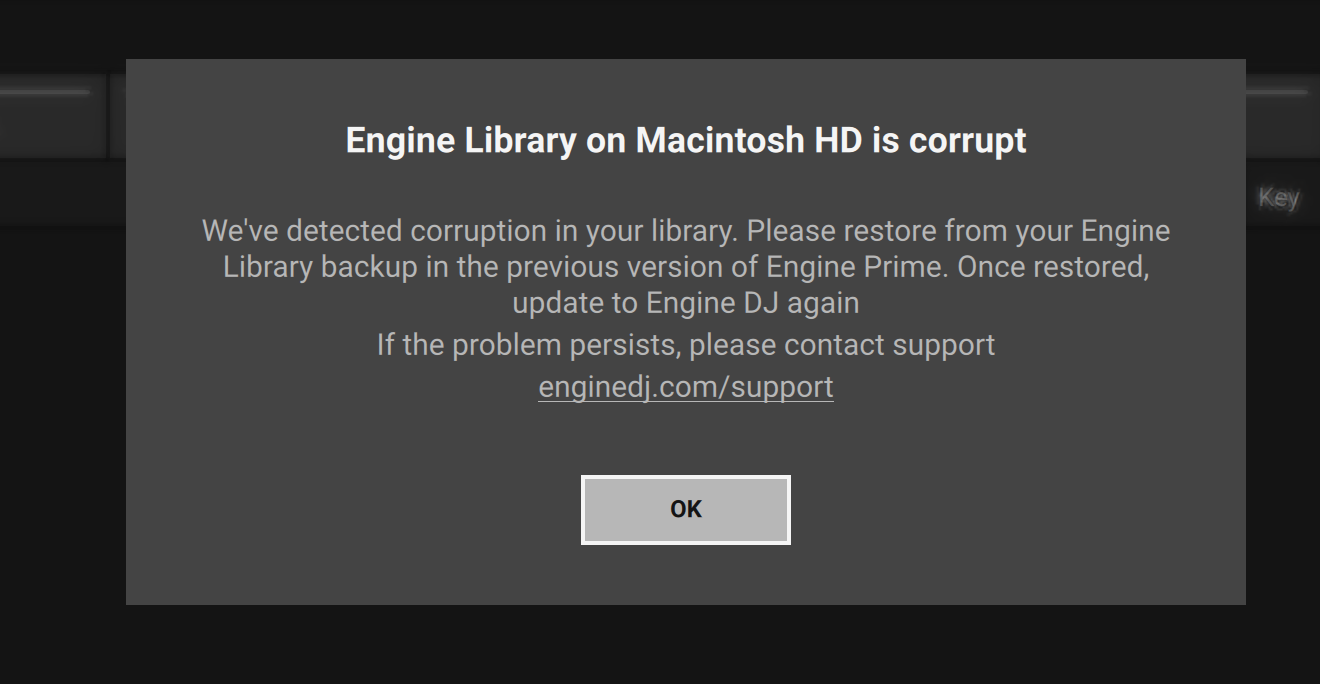Screen dimensions: 1320x684
Task: Click "Engine Library" in the dialog heading
Action: pos(460,141)
